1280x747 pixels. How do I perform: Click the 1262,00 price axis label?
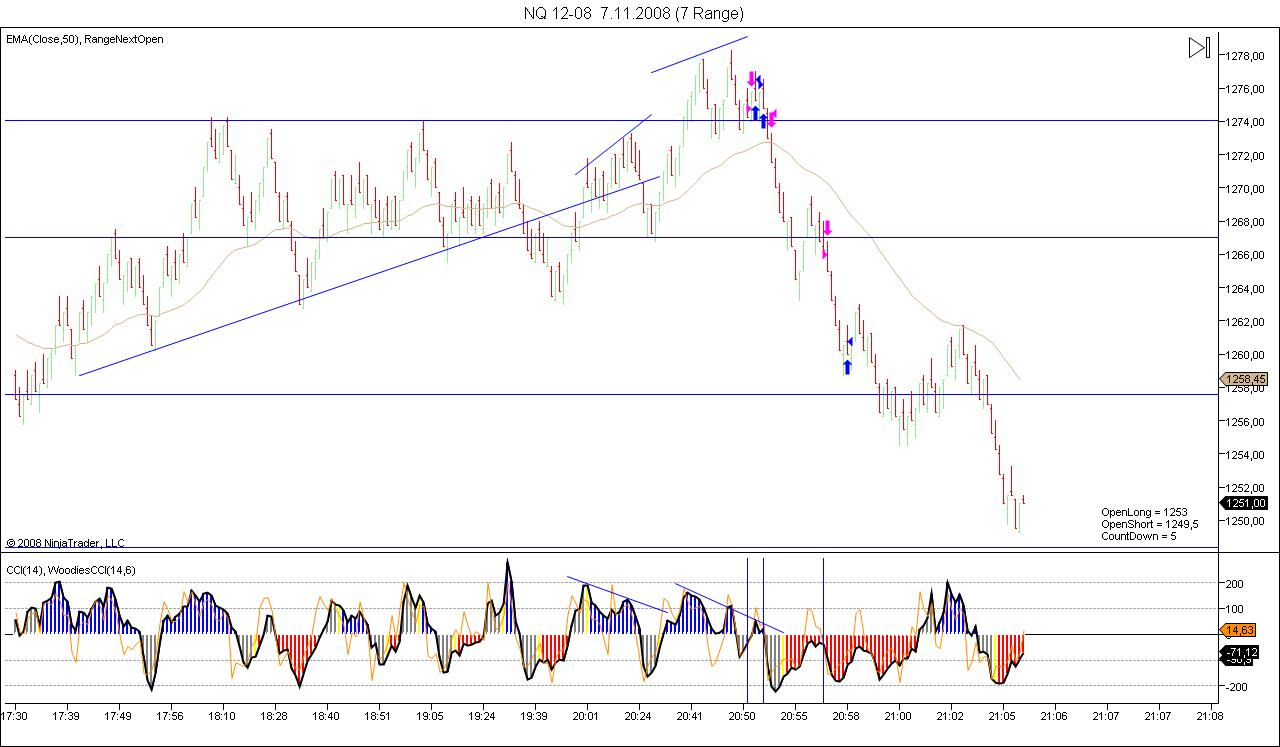(x=1244, y=321)
